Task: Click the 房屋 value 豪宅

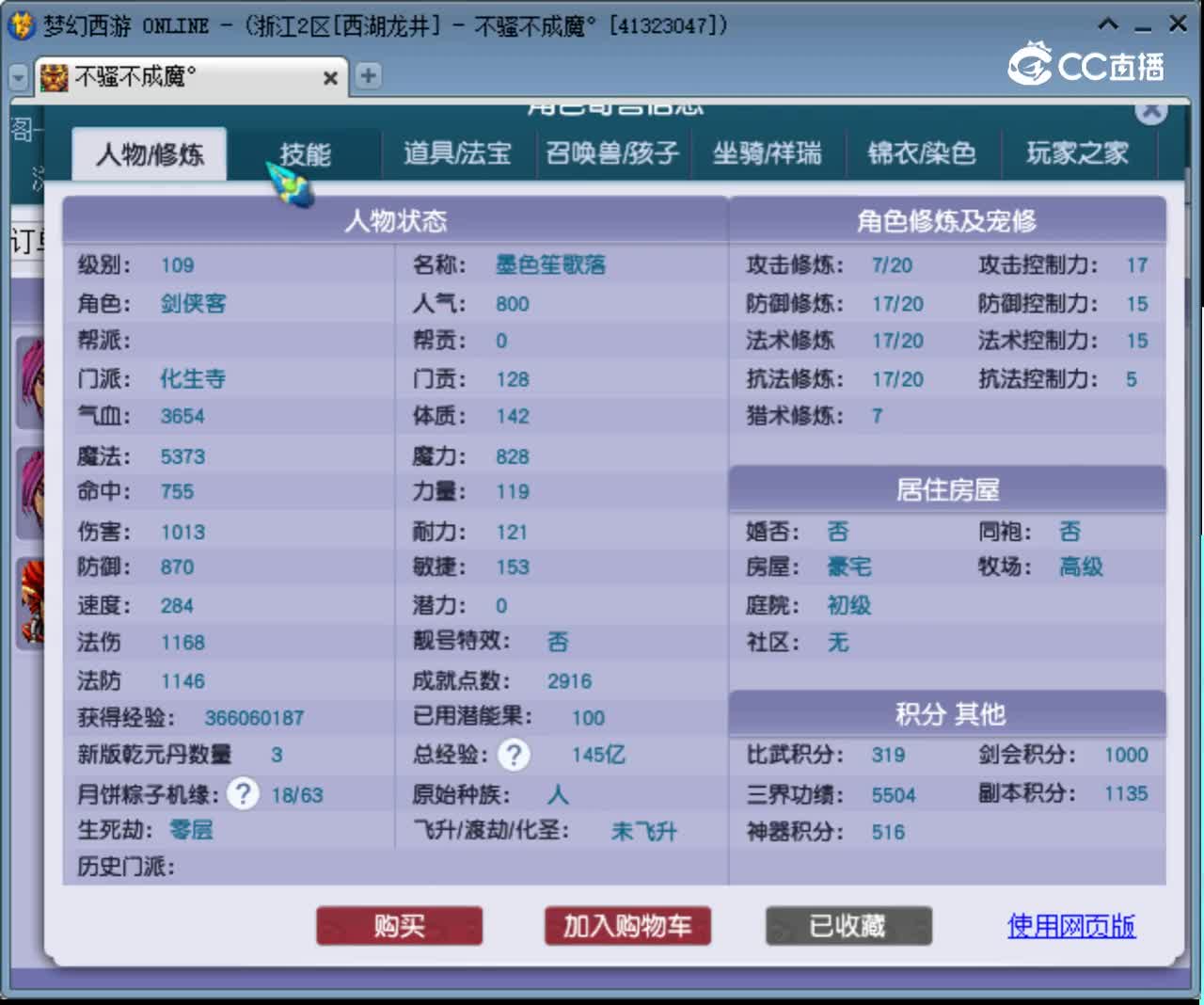Action: click(849, 567)
